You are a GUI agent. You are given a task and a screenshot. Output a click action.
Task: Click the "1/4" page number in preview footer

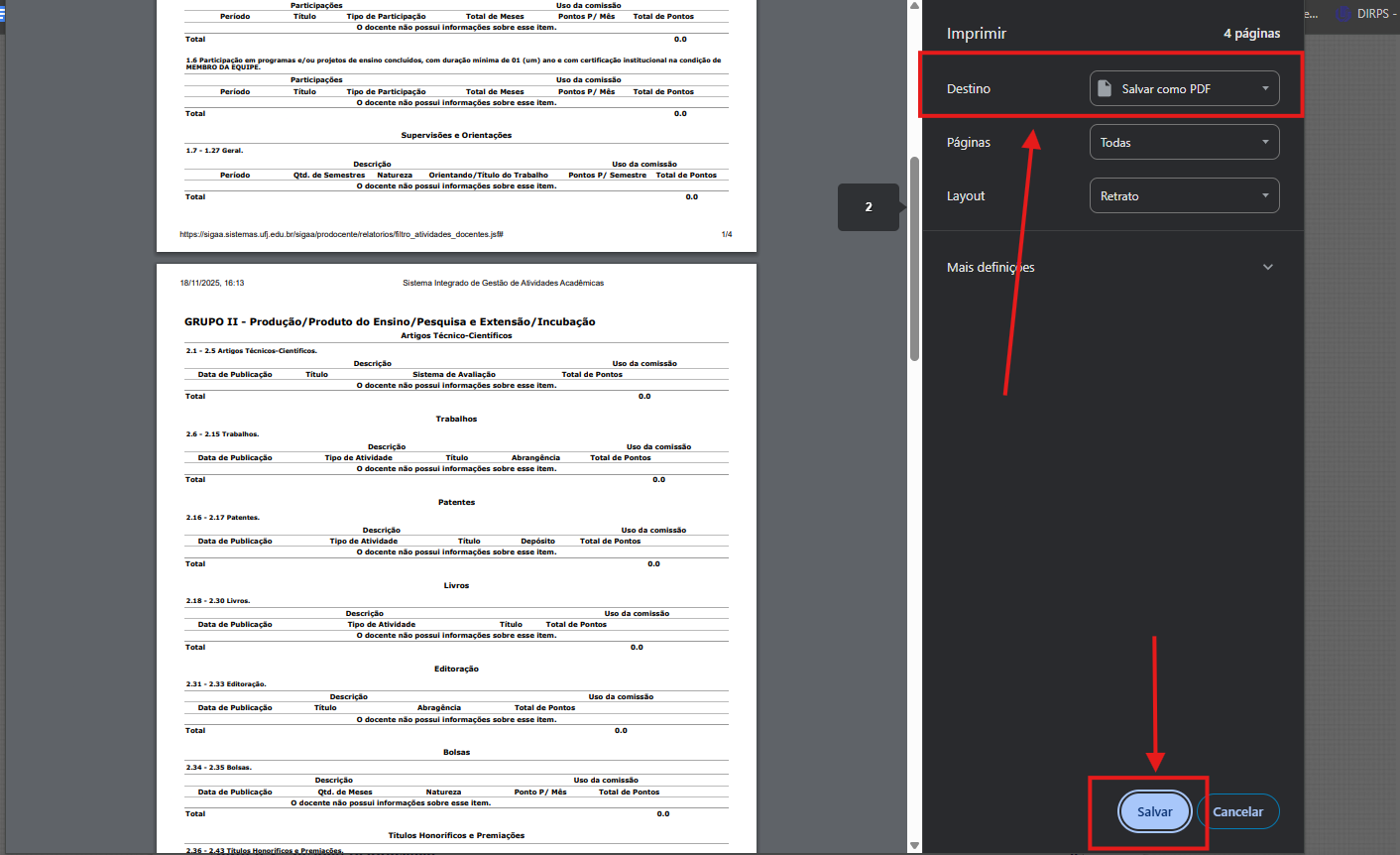tap(727, 234)
